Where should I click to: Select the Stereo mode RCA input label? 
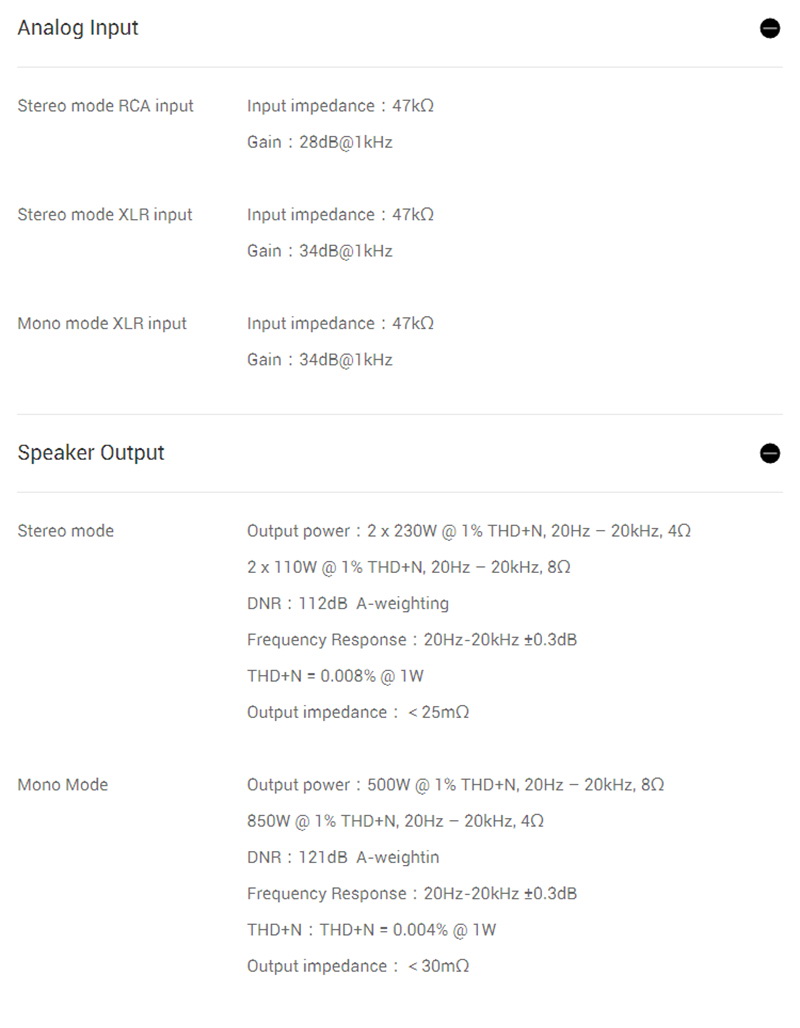click(x=106, y=106)
